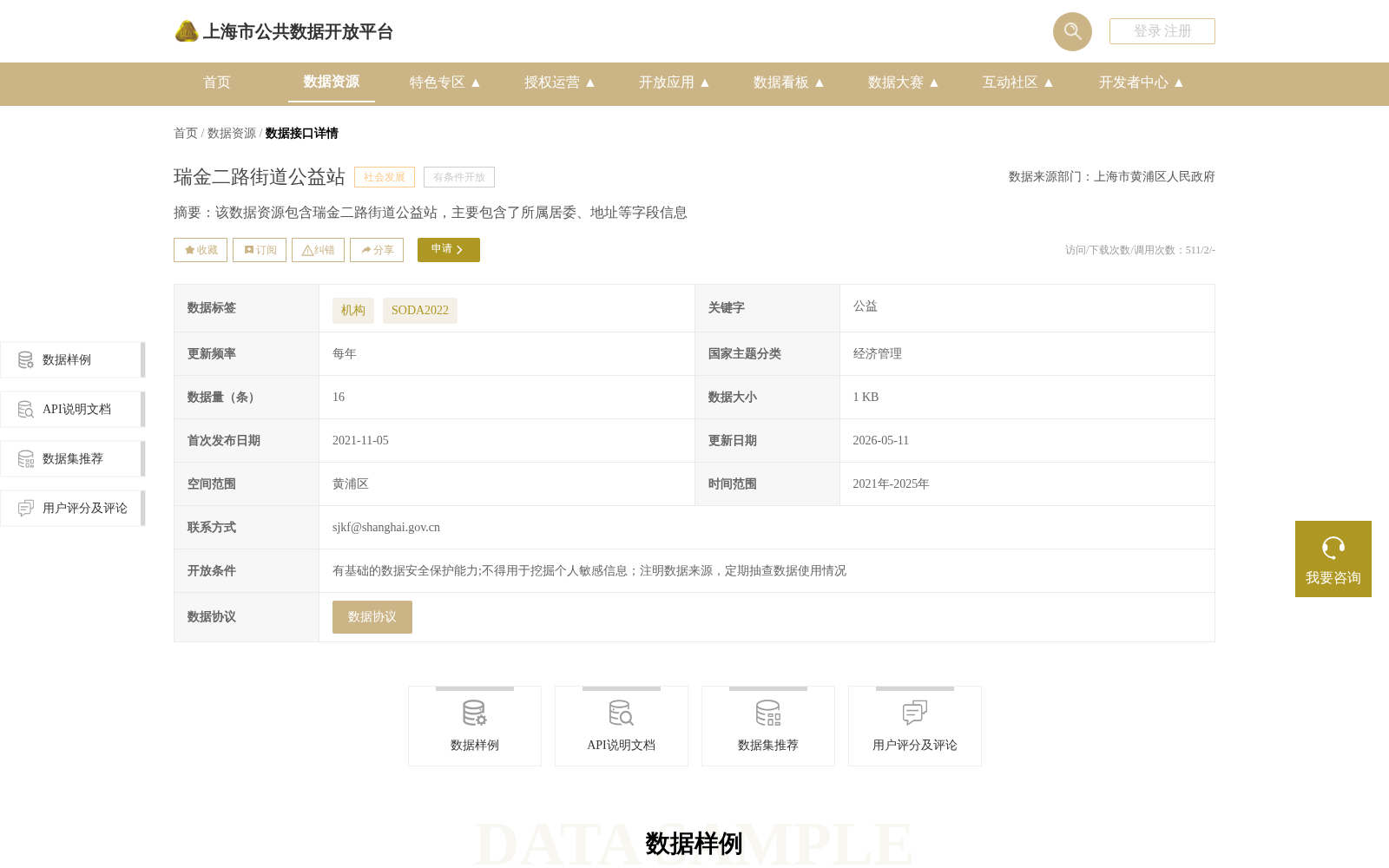Select the 数据资源 nav tab
The image size is (1389, 868).
(x=332, y=82)
